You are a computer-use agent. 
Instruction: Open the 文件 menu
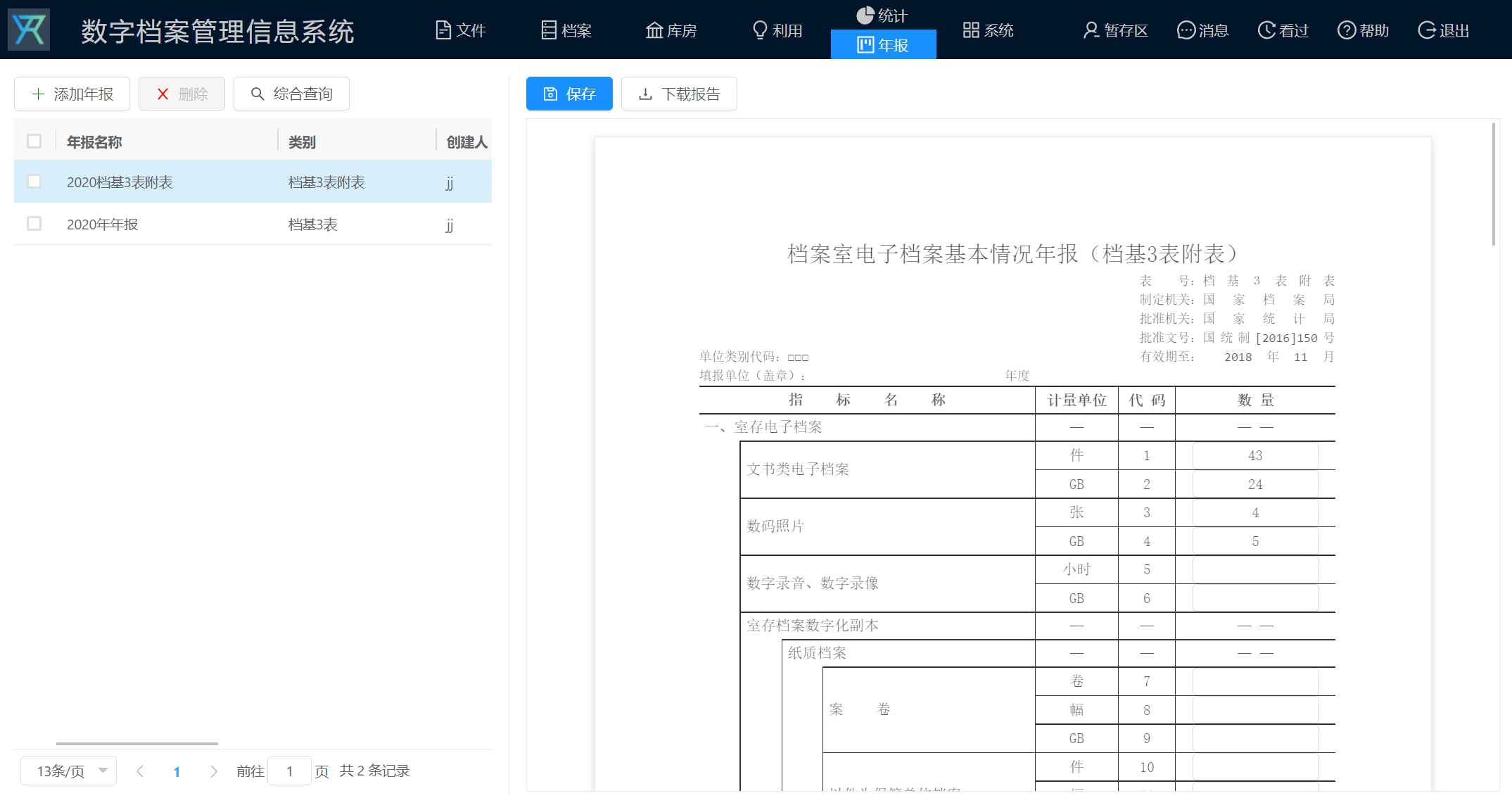[x=461, y=30]
